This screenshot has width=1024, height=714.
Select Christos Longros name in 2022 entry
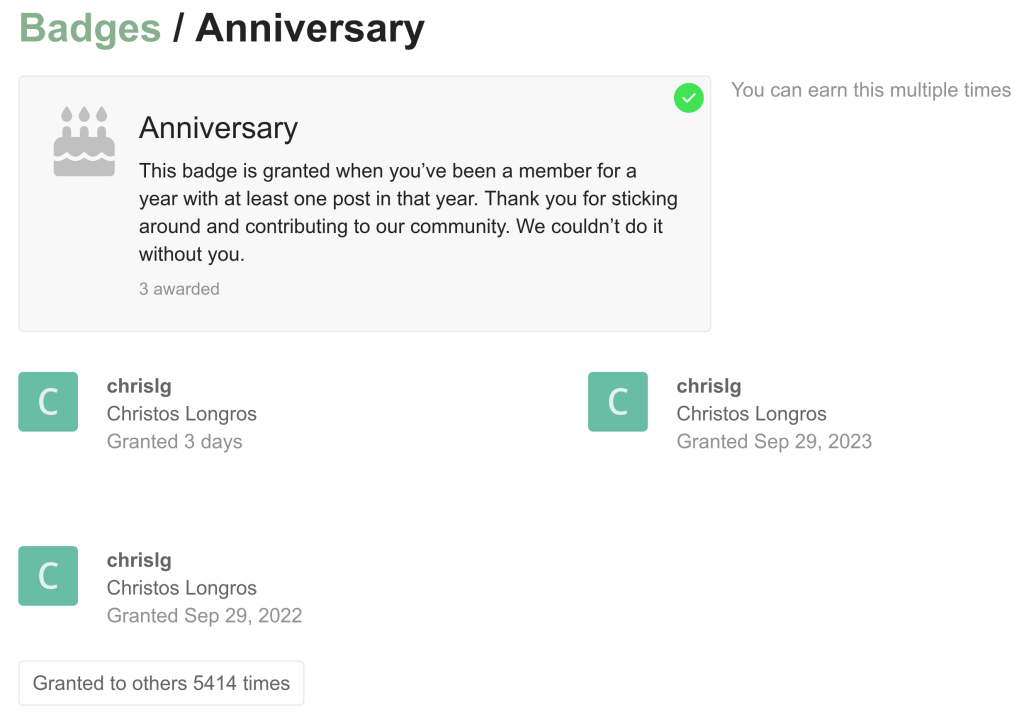(x=182, y=588)
